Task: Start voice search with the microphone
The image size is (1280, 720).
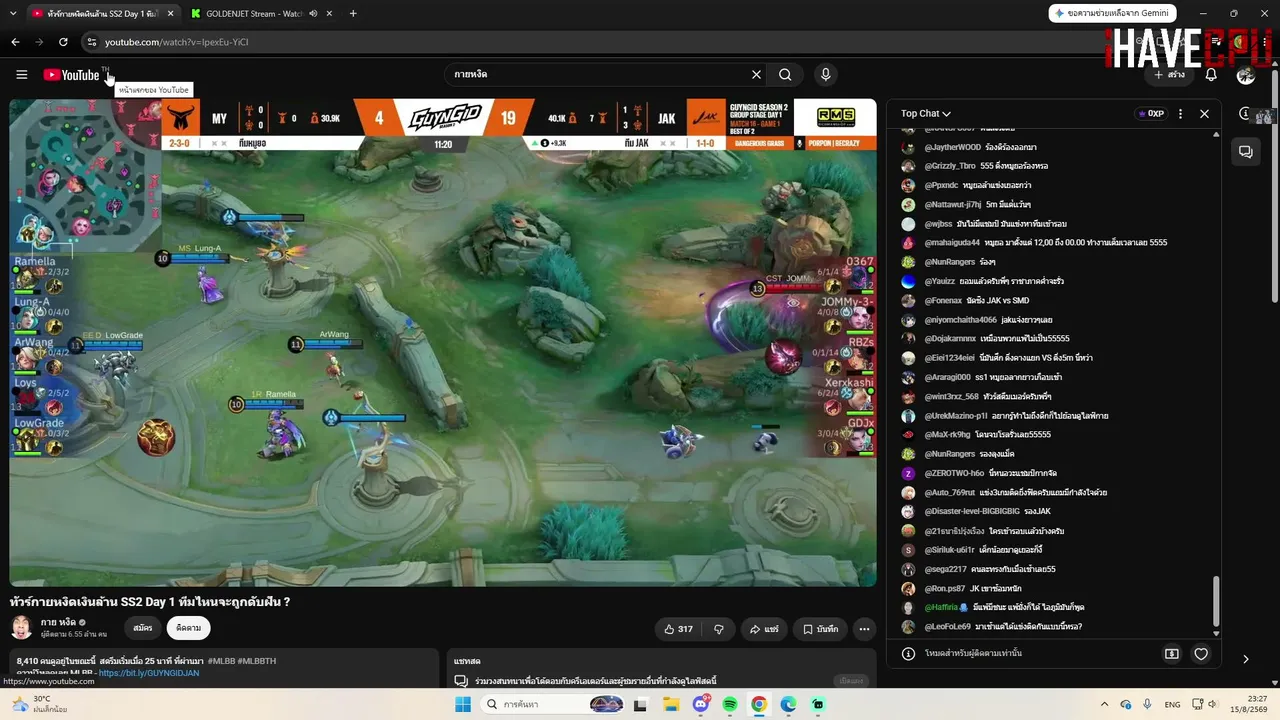Action: click(x=825, y=74)
